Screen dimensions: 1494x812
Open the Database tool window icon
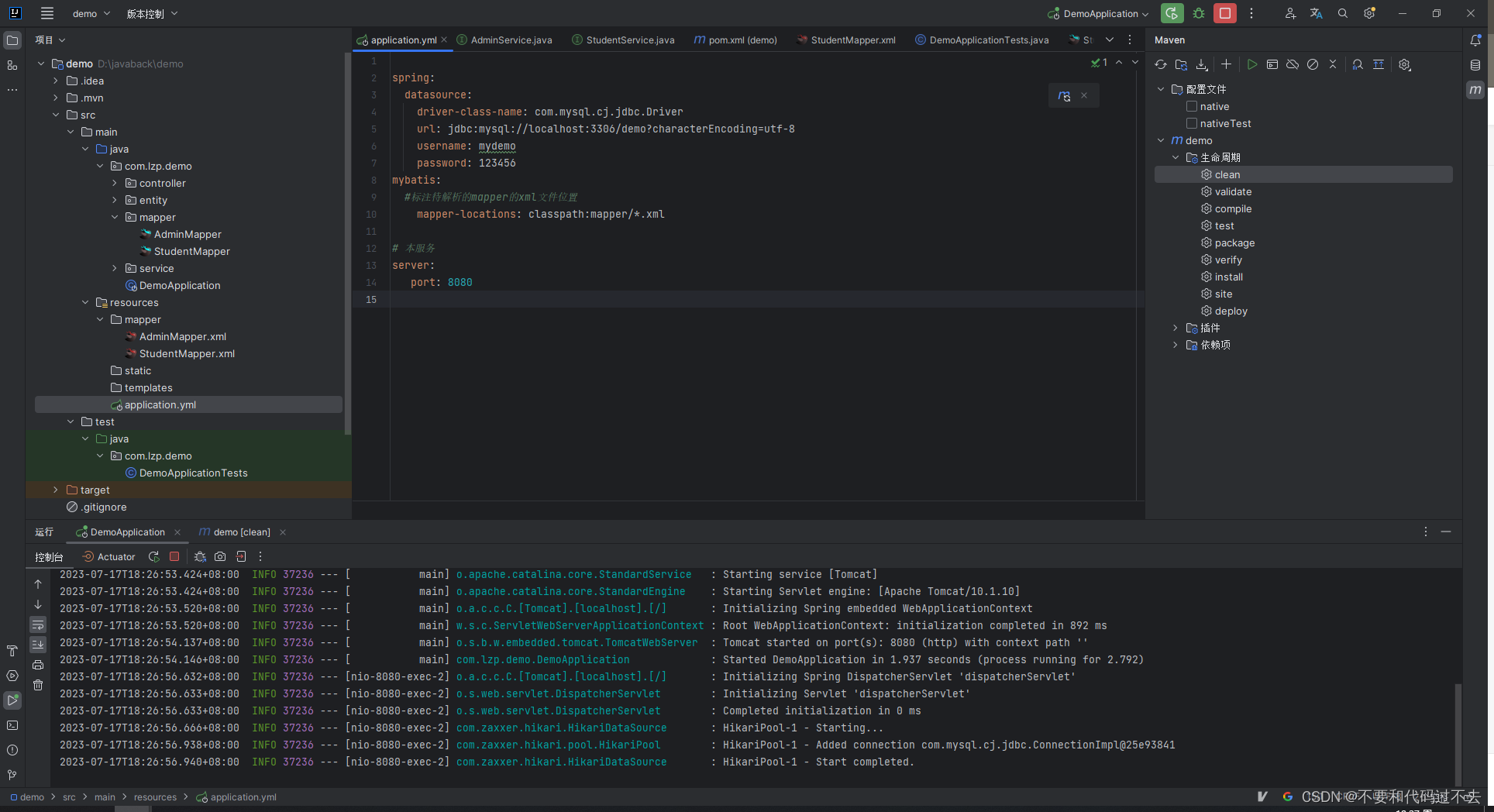pyautogui.click(x=1475, y=65)
